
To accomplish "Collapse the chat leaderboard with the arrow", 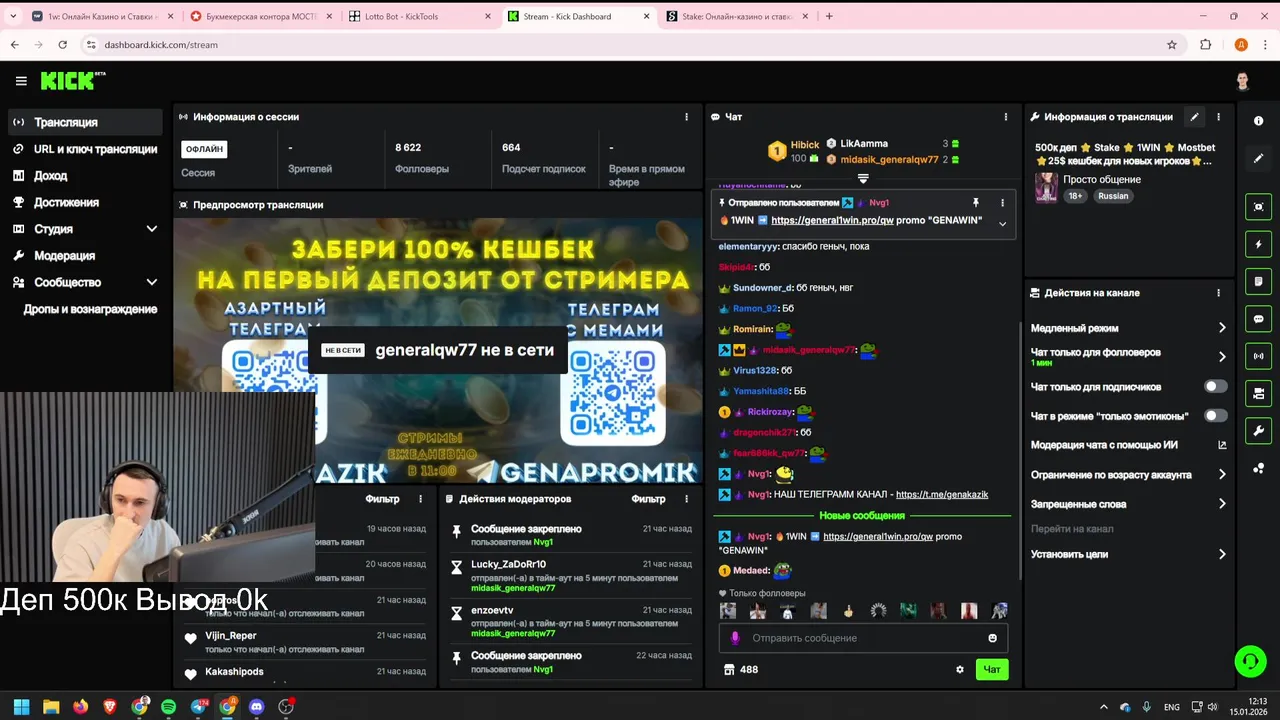I will pos(863,179).
